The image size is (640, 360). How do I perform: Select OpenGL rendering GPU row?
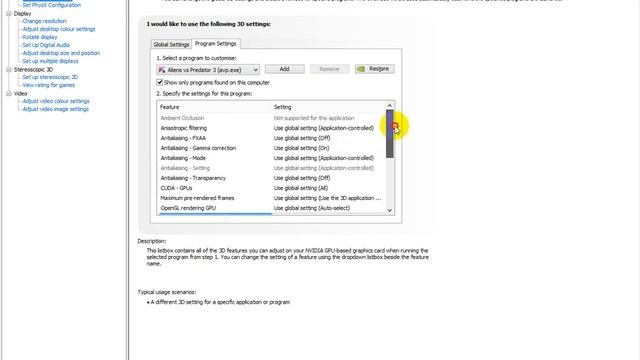click(271, 208)
